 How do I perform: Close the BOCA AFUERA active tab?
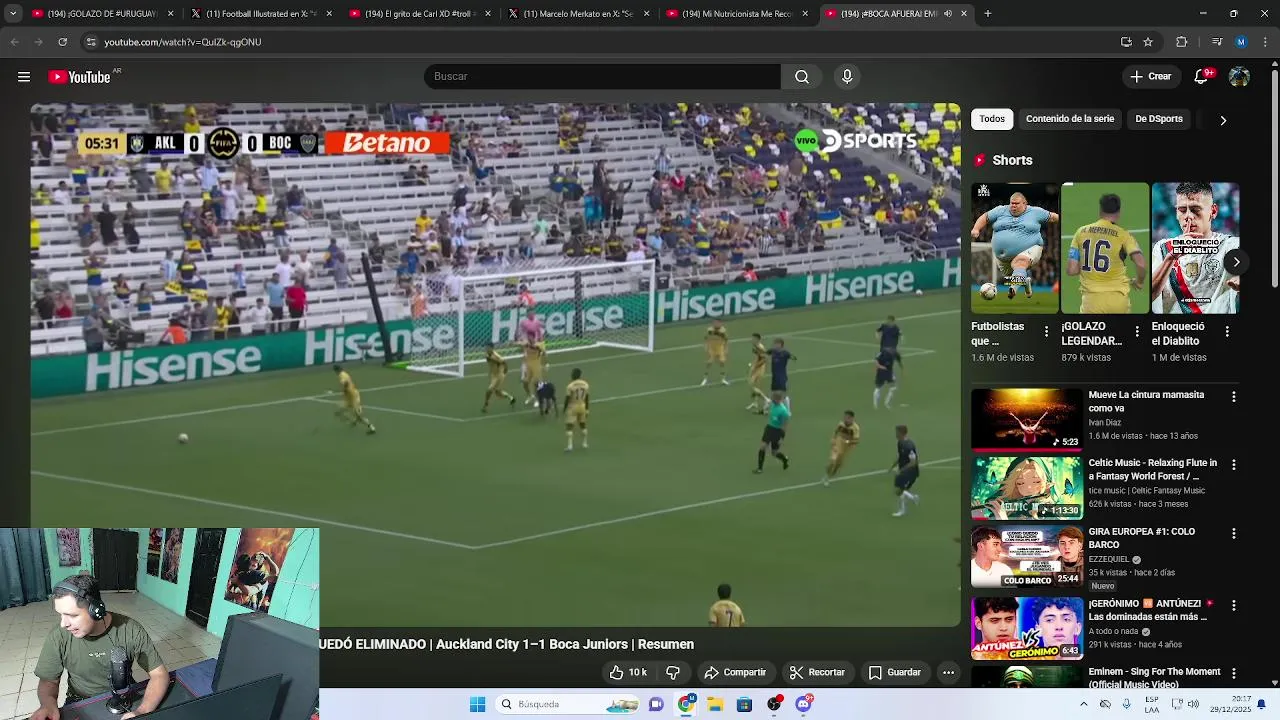click(x=964, y=14)
